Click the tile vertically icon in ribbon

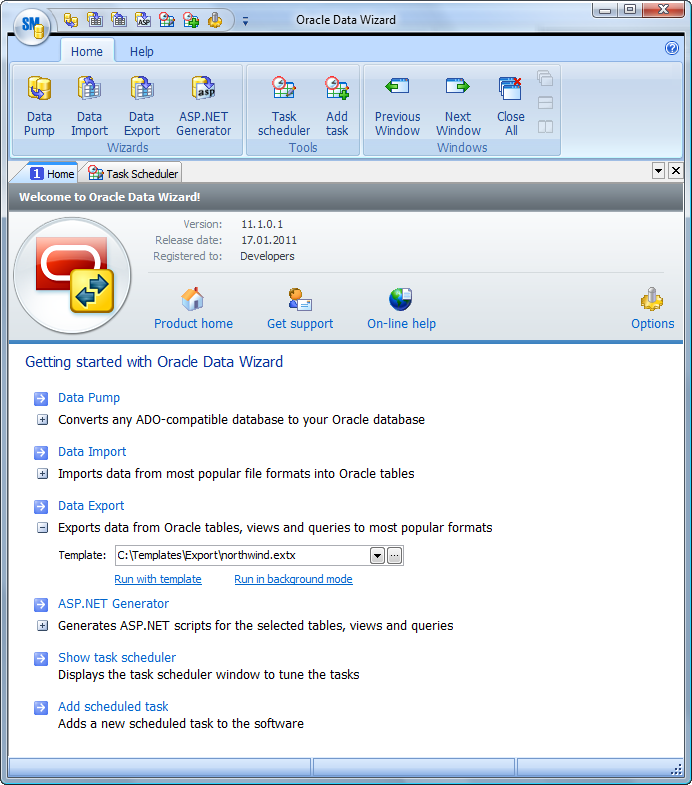(545, 127)
